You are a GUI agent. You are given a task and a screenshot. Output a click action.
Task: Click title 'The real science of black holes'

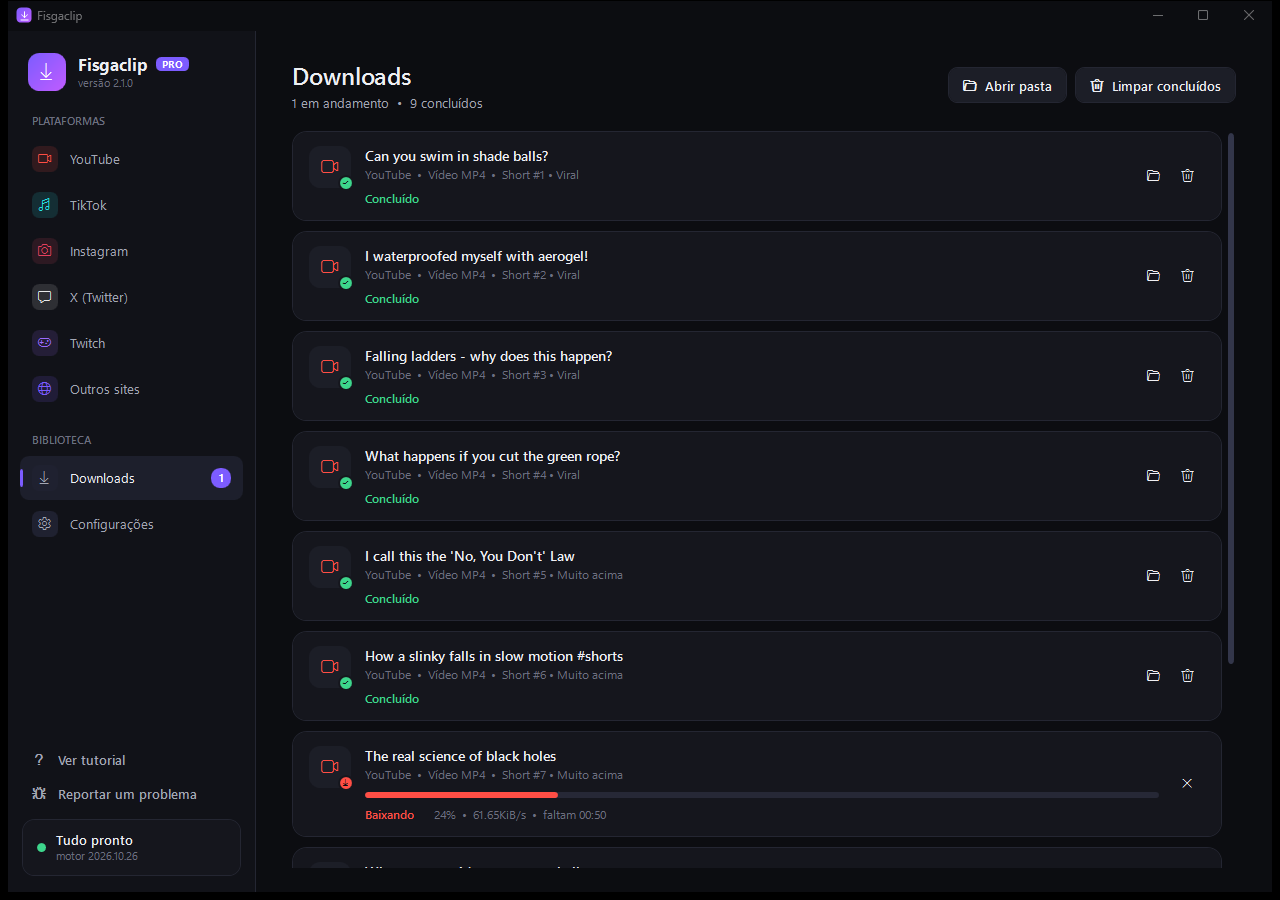pyautogui.click(x=460, y=756)
